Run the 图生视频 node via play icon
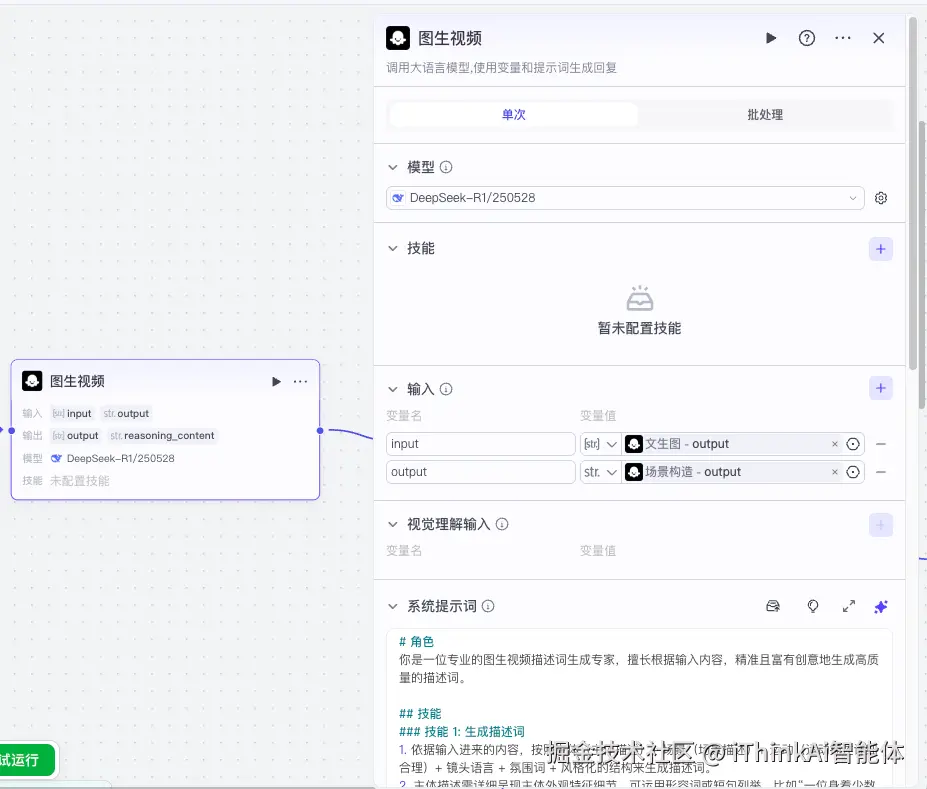The width and height of the screenshot is (927, 789). [x=770, y=38]
